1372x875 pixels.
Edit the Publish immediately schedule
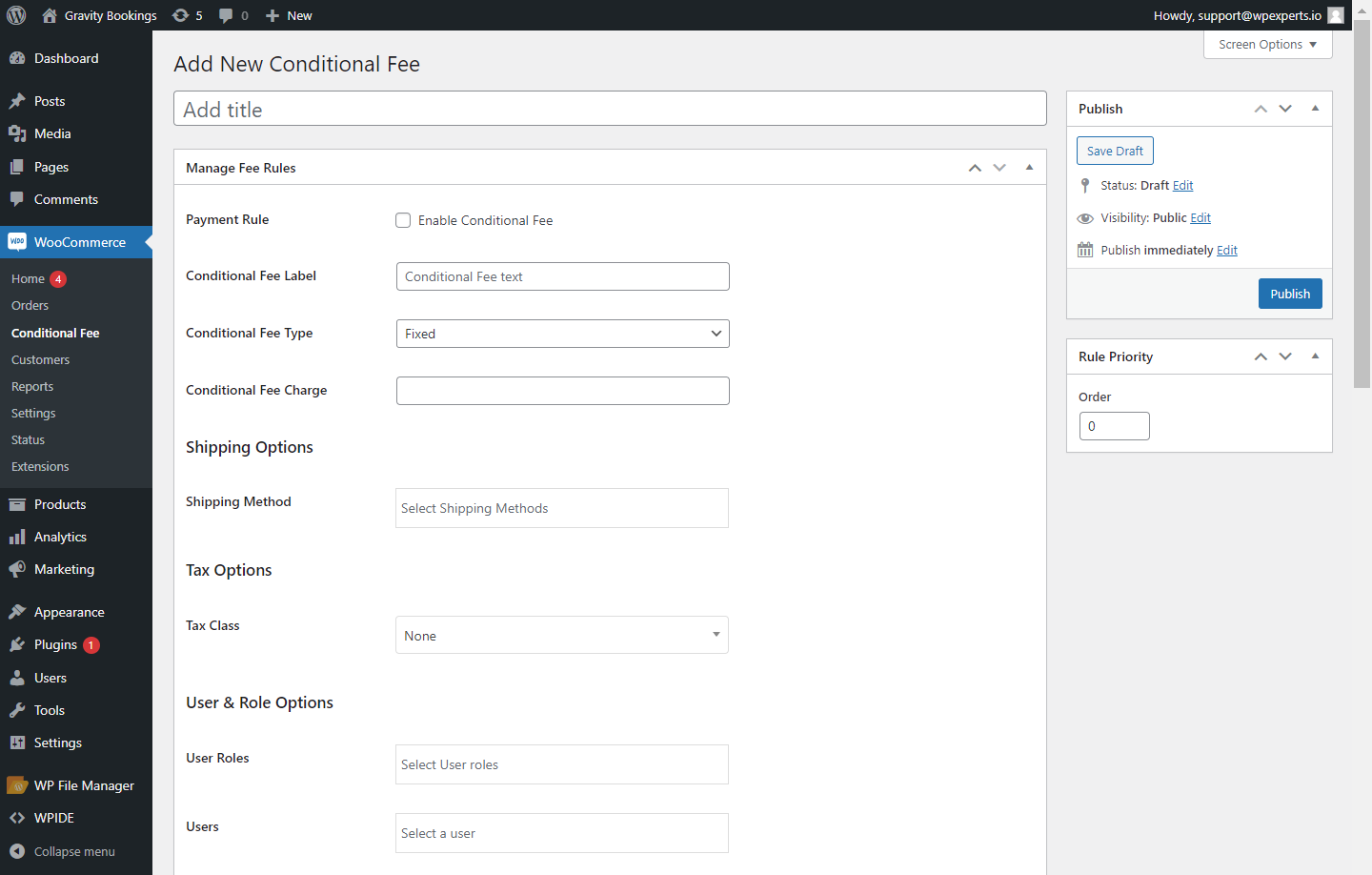pyautogui.click(x=1227, y=250)
